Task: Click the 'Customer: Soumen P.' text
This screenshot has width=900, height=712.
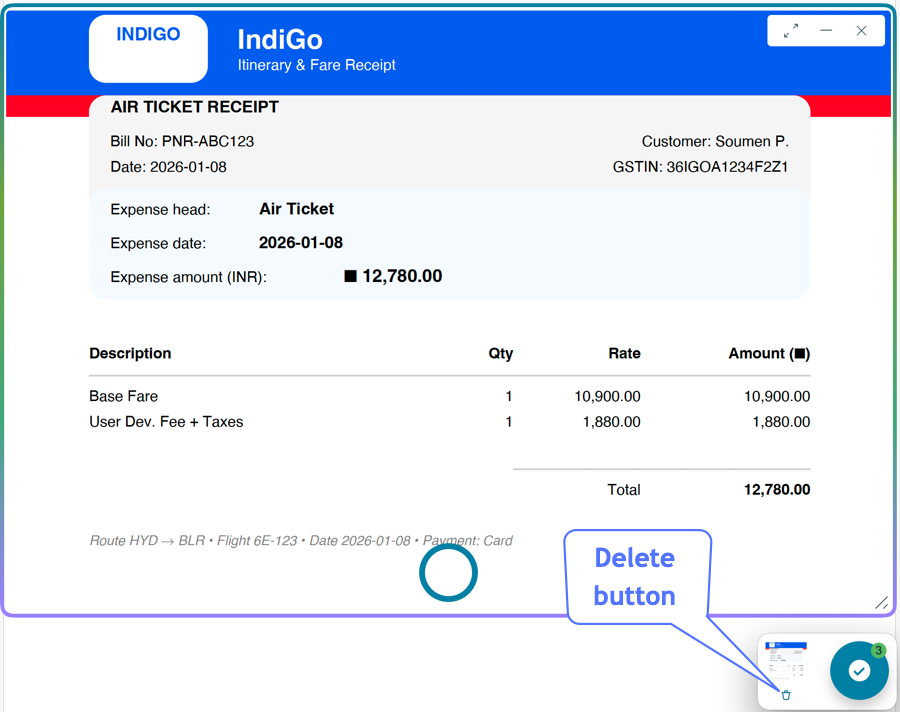Action: pos(715,141)
